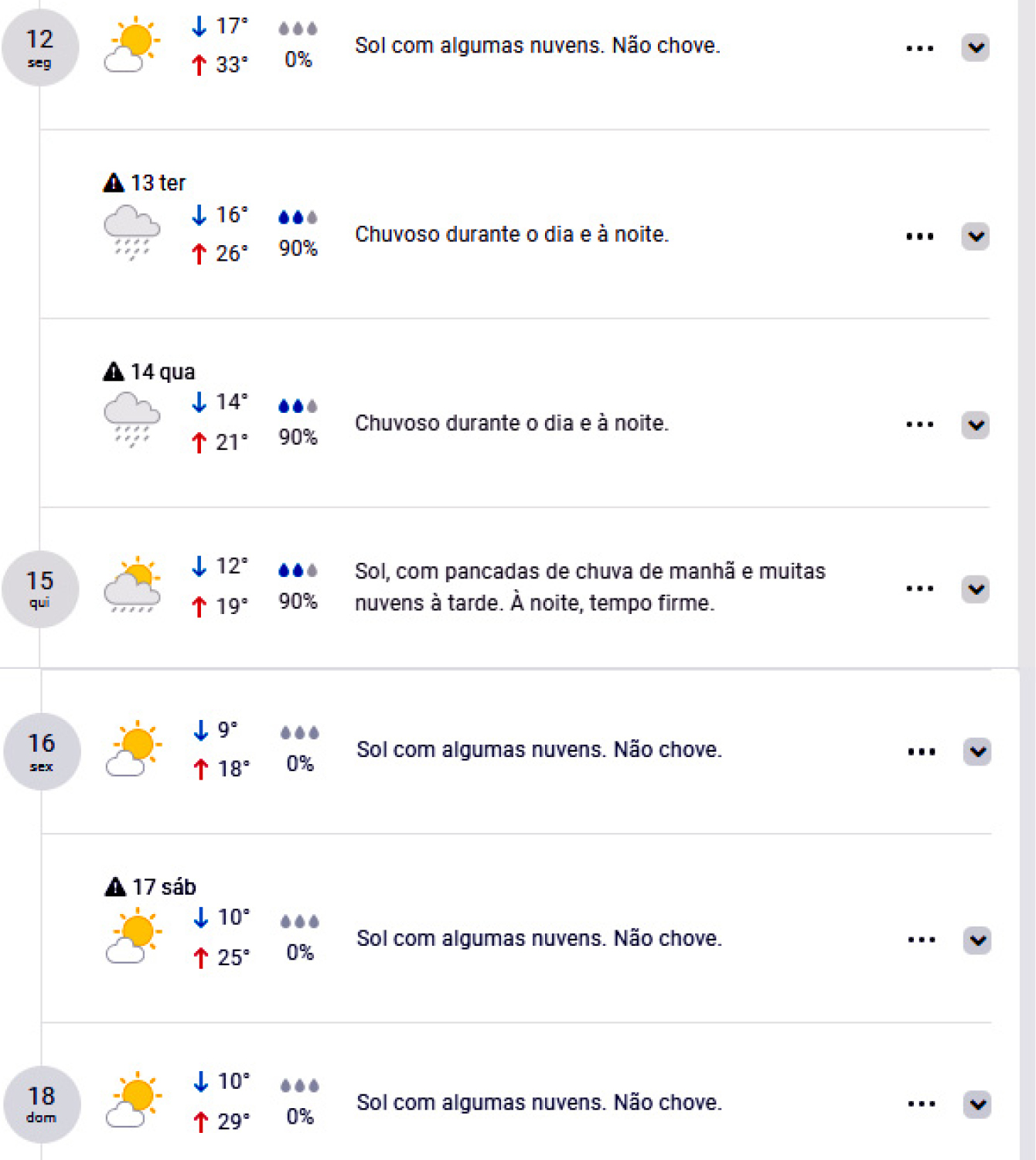Expand the chevron for 17 sáb forecast

[977, 940]
